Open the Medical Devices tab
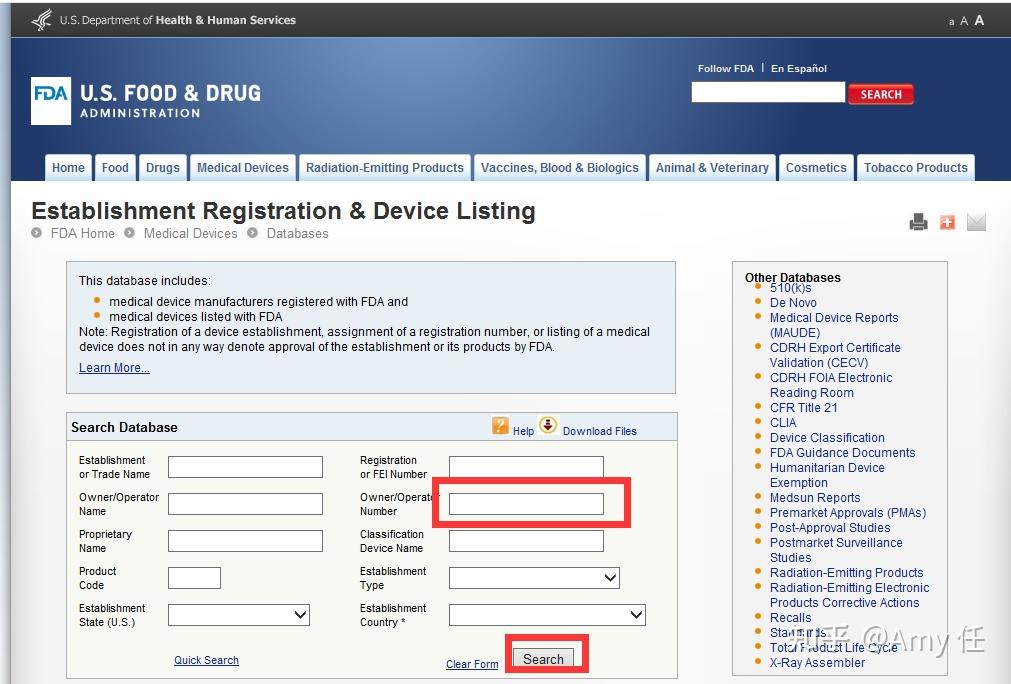Viewport: 1011px width, 684px height. pyautogui.click(x=242, y=168)
